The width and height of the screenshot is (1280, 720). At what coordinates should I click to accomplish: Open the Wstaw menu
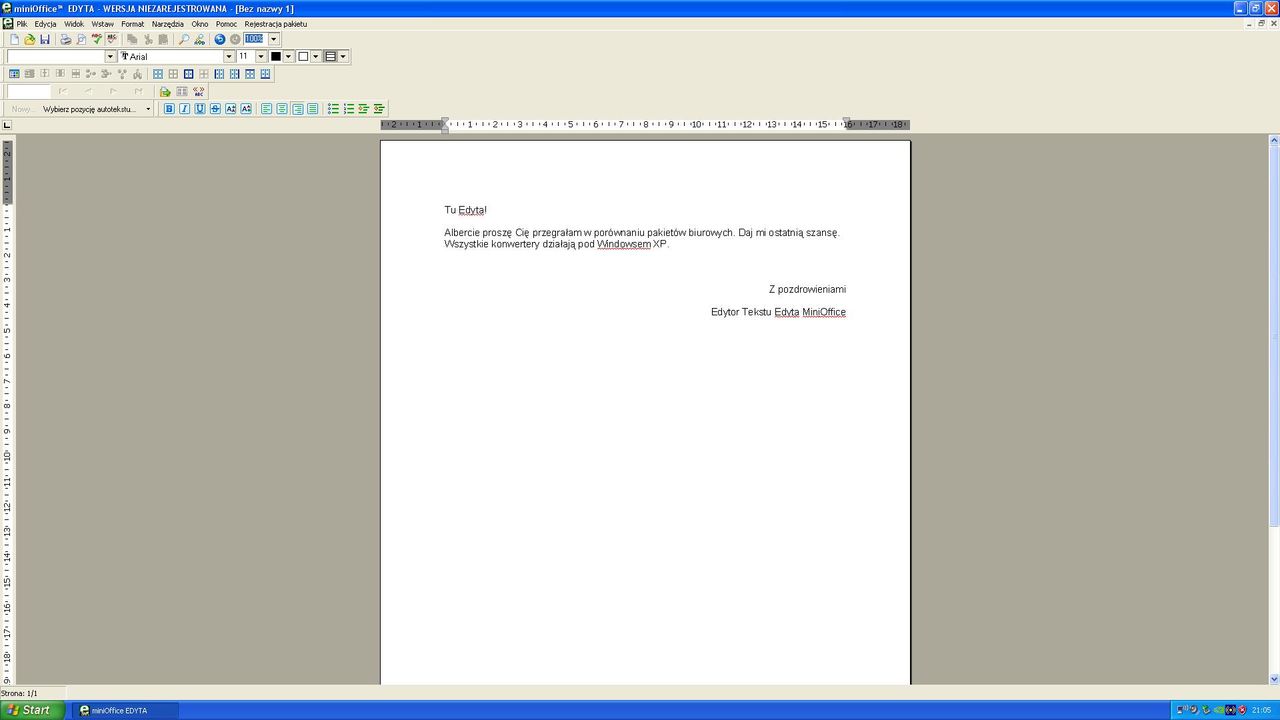(x=102, y=24)
